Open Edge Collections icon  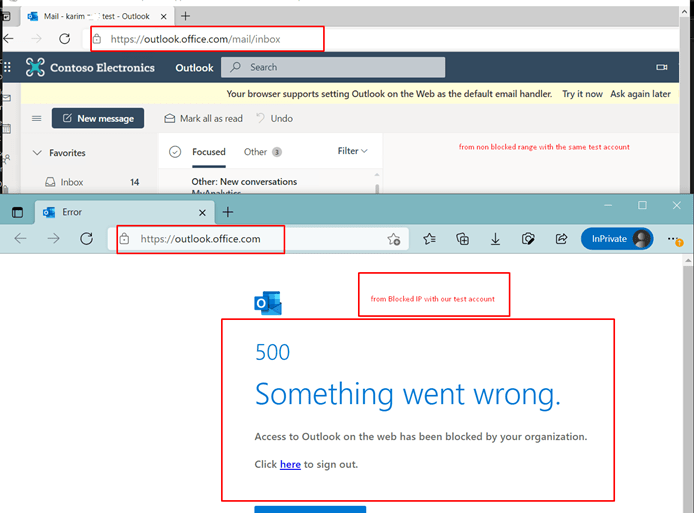coord(462,239)
